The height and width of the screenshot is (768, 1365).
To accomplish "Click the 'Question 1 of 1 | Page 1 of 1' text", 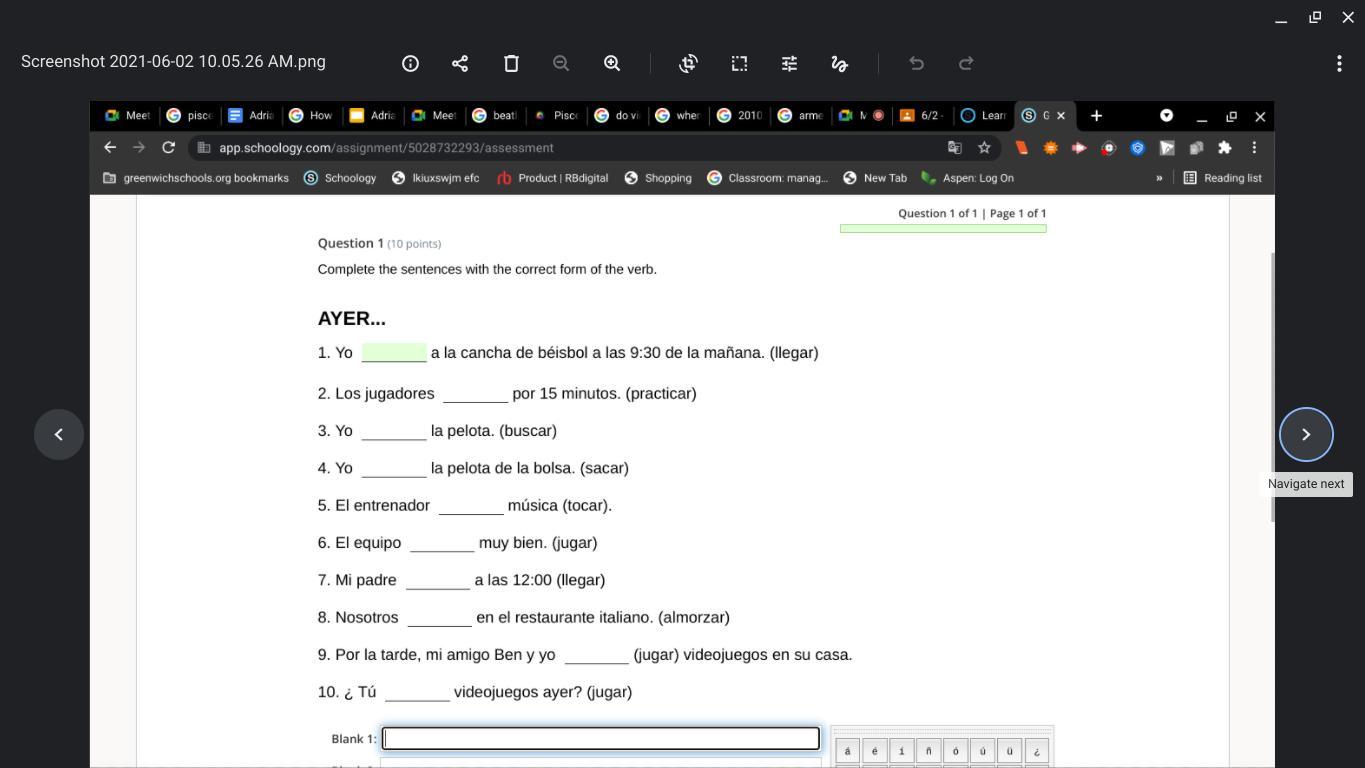I will 972,213.
